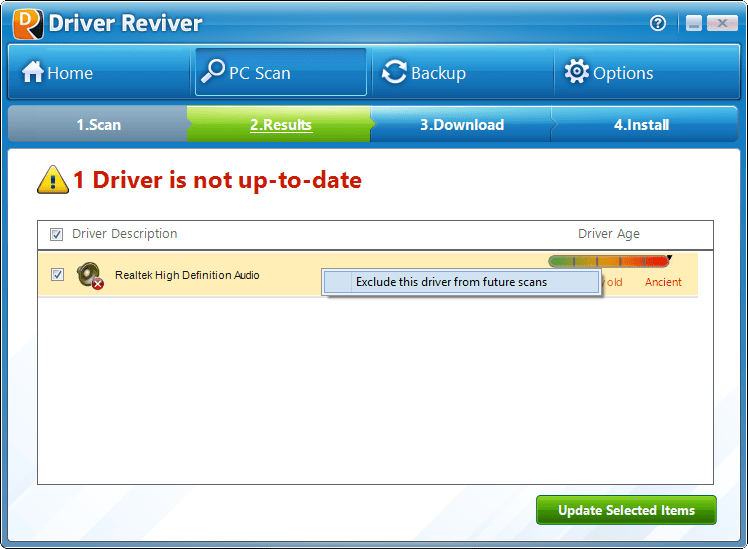Choose Exclude this driver from future scans
Image resolution: width=748 pixels, height=549 pixels.
(461, 282)
